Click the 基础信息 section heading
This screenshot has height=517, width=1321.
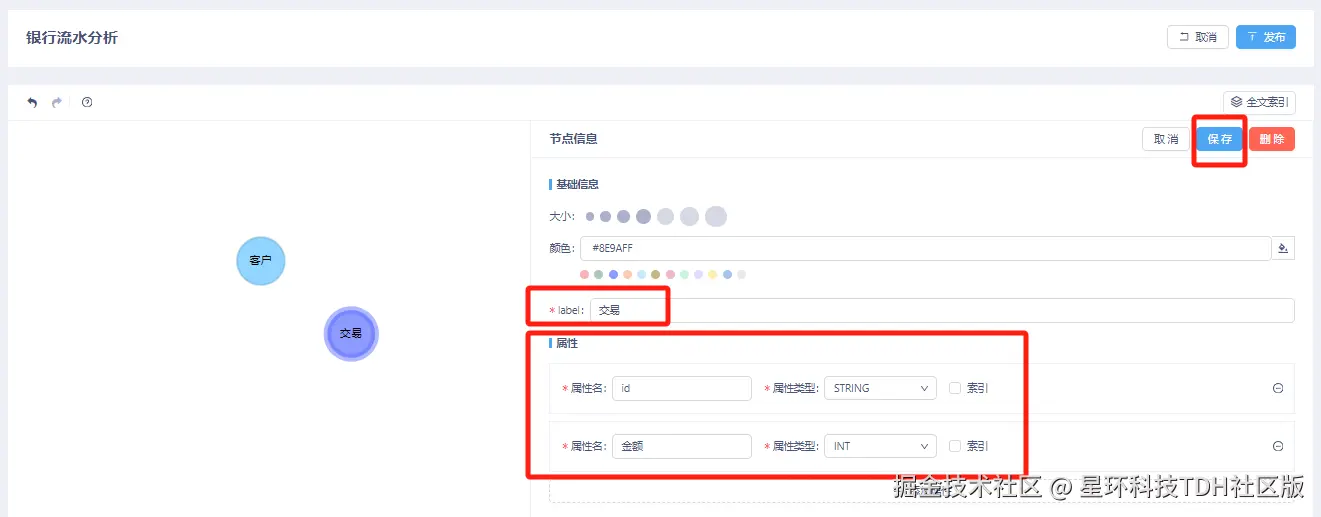(x=577, y=184)
